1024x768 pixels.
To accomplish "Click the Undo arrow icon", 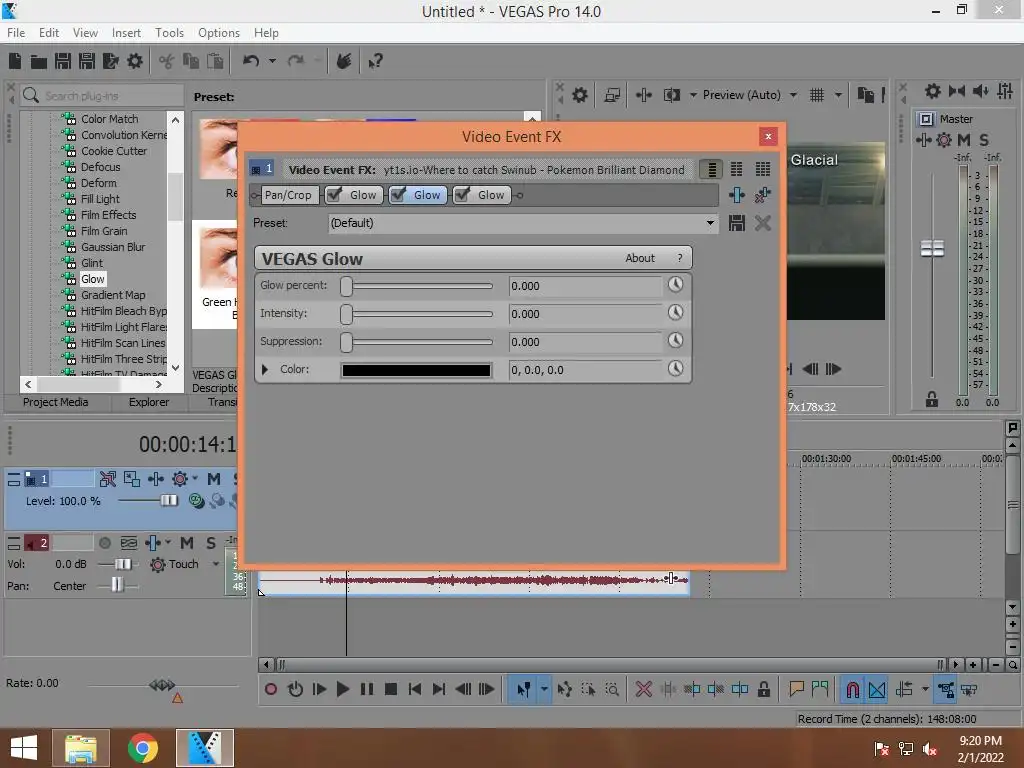I will coord(251,61).
